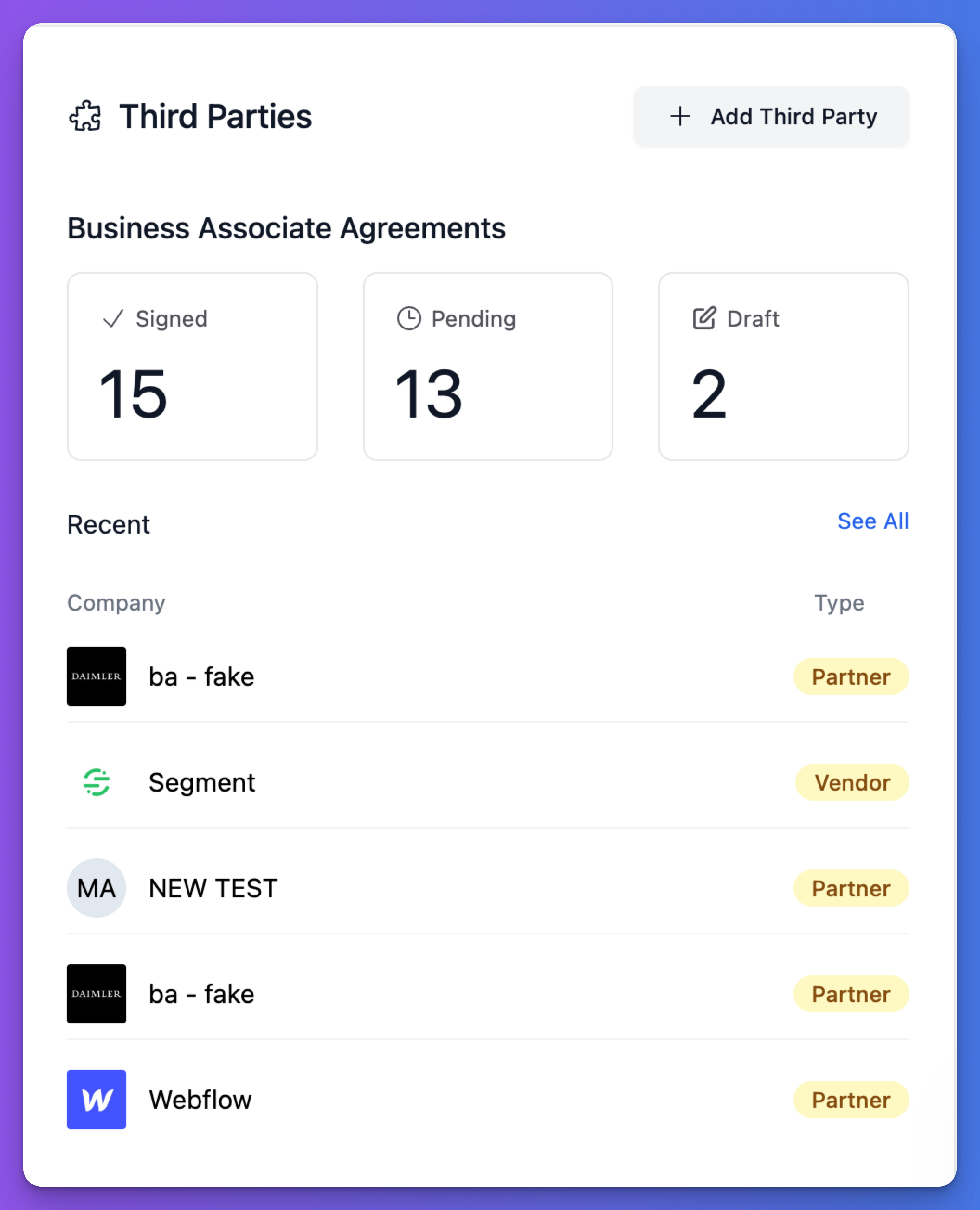Open the Draft agreements card showing 2
Viewport: 980px width, 1210px height.
(x=784, y=367)
